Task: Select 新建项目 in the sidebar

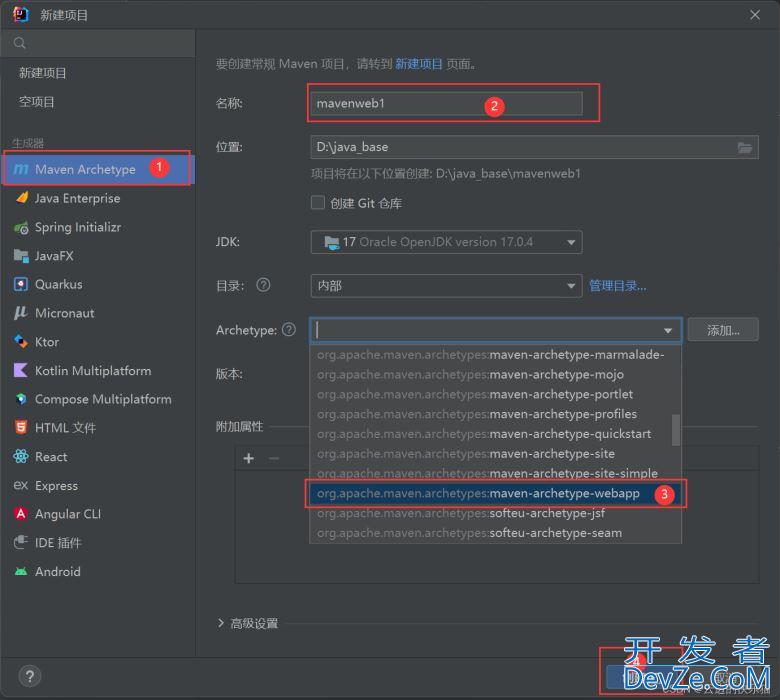Action: tap(43, 73)
